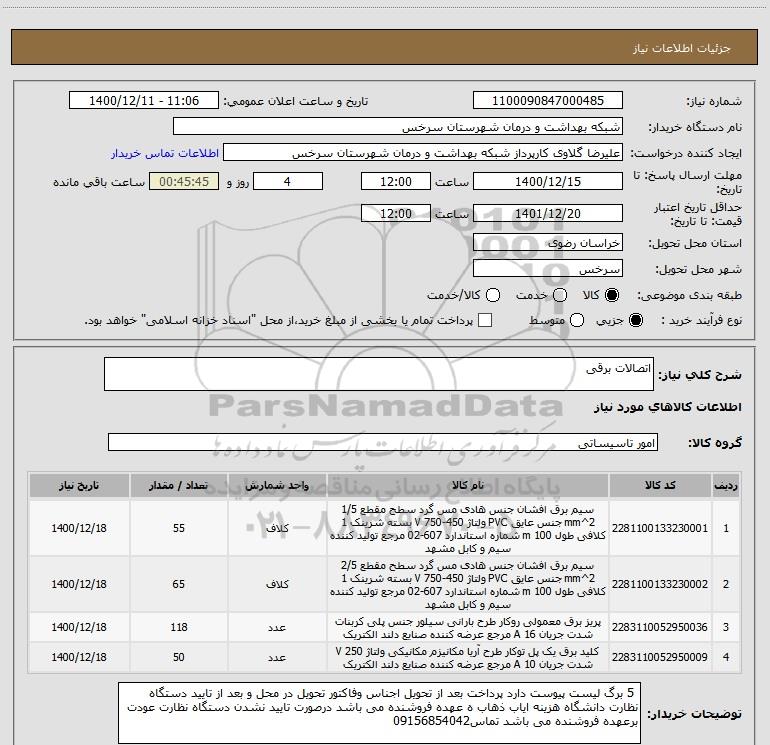Click the تاریخ نیاز column header
This screenshot has width=770, height=745.
[79, 485]
